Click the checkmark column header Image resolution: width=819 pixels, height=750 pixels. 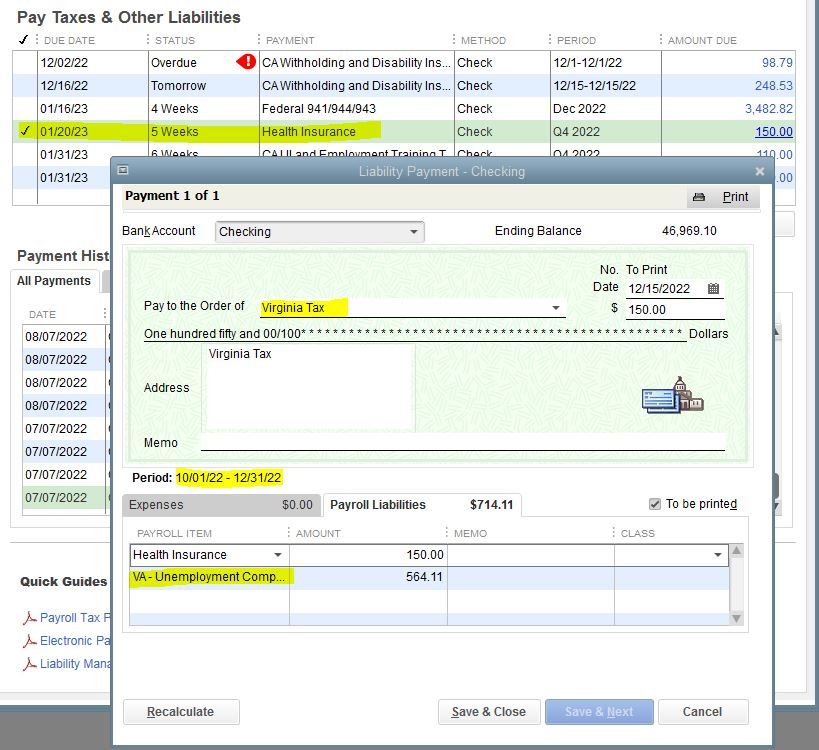click(x=24, y=40)
